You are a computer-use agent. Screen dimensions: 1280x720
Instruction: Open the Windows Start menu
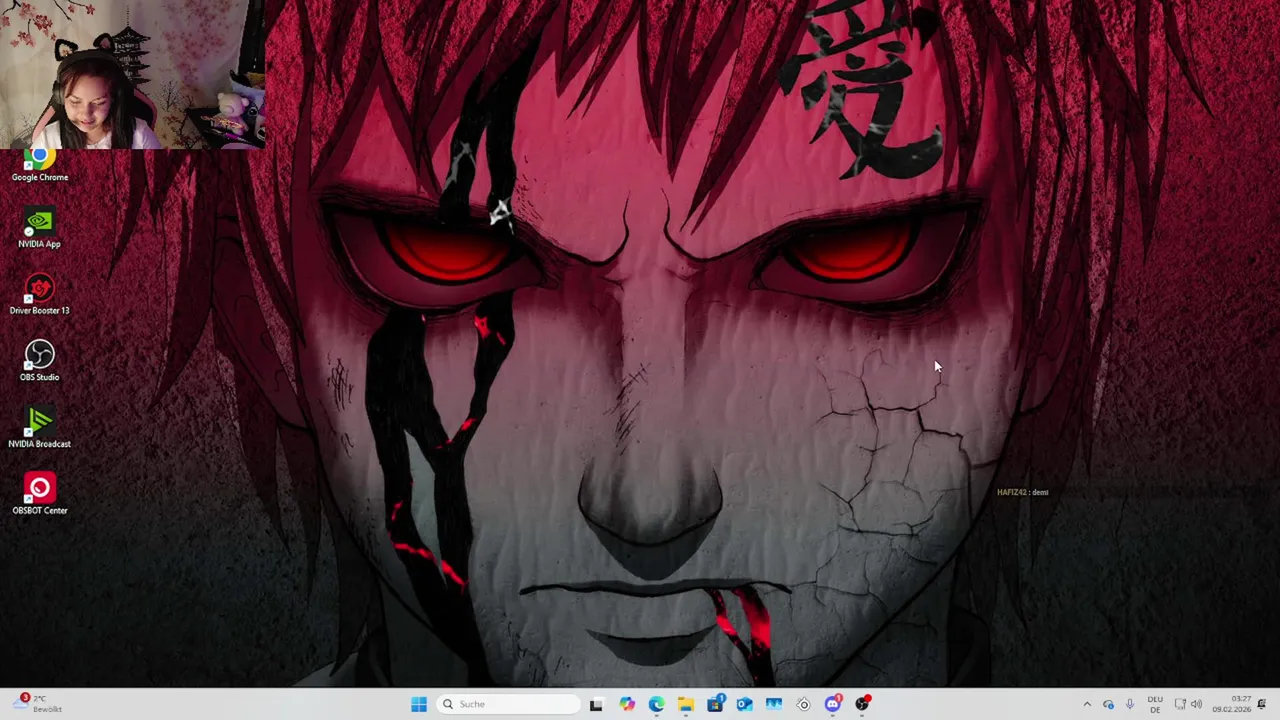tap(419, 704)
